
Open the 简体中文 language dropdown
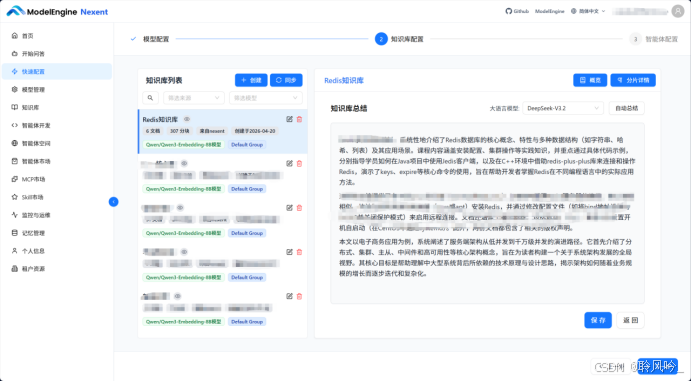pyautogui.click(x=588, y=11)
